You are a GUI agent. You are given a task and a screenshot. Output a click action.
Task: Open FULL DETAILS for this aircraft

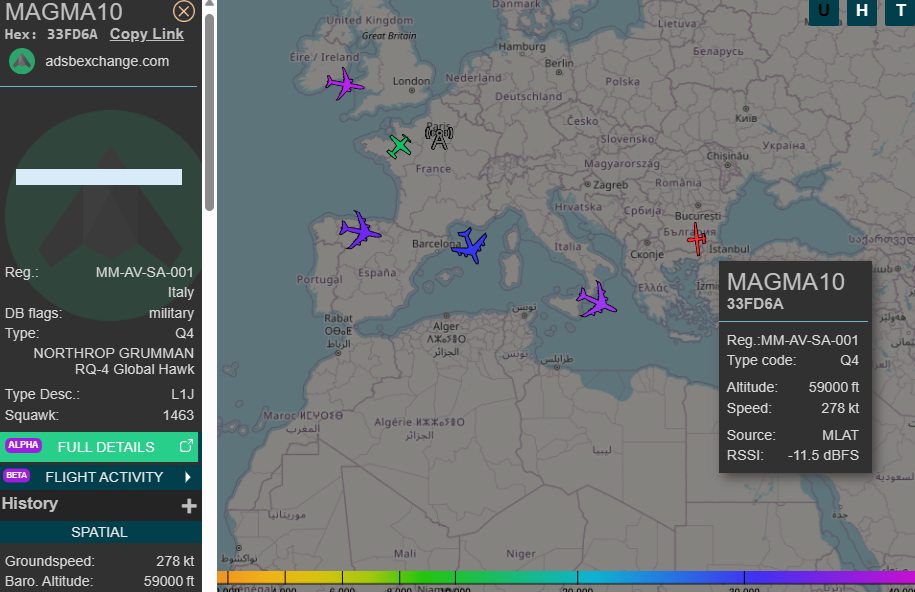[x=99, y=447]
